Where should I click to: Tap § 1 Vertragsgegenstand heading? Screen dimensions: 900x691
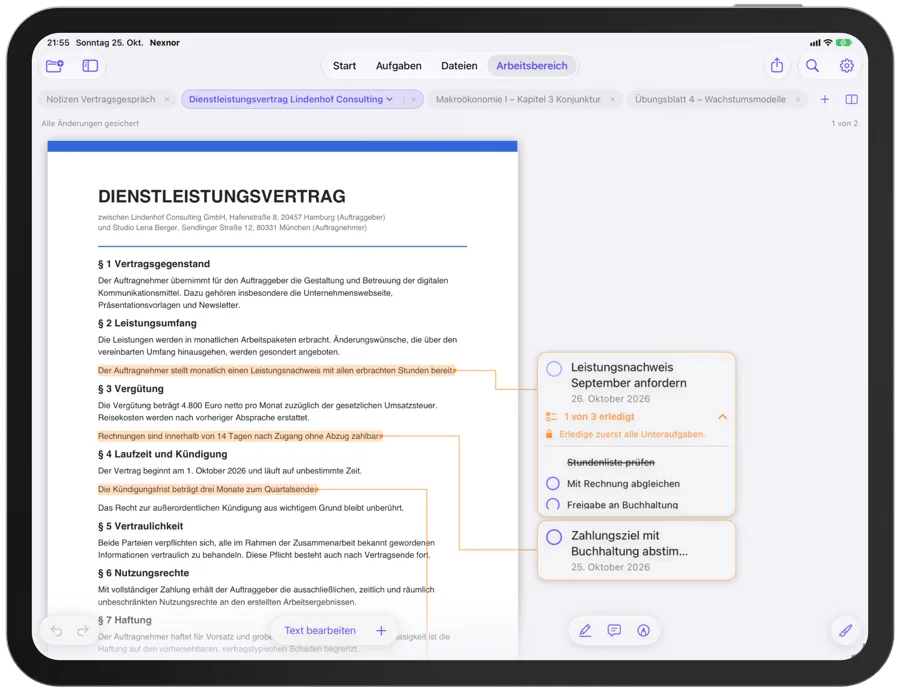pos(154,264)
